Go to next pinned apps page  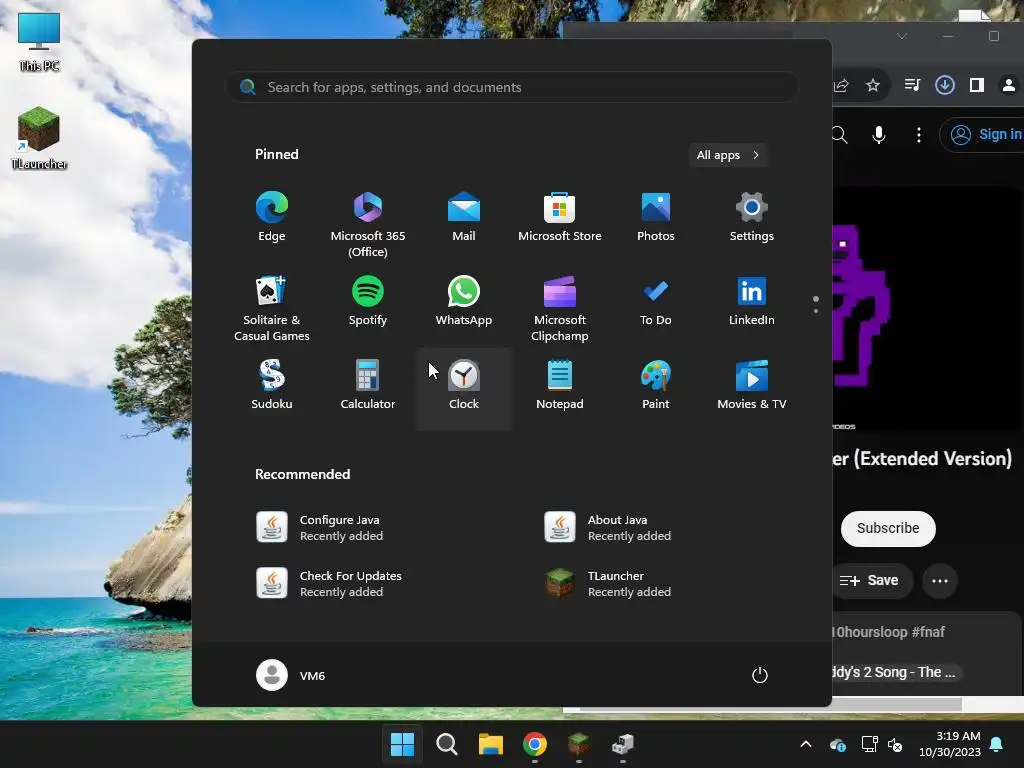pyautogui.click(x=816, y=310)
